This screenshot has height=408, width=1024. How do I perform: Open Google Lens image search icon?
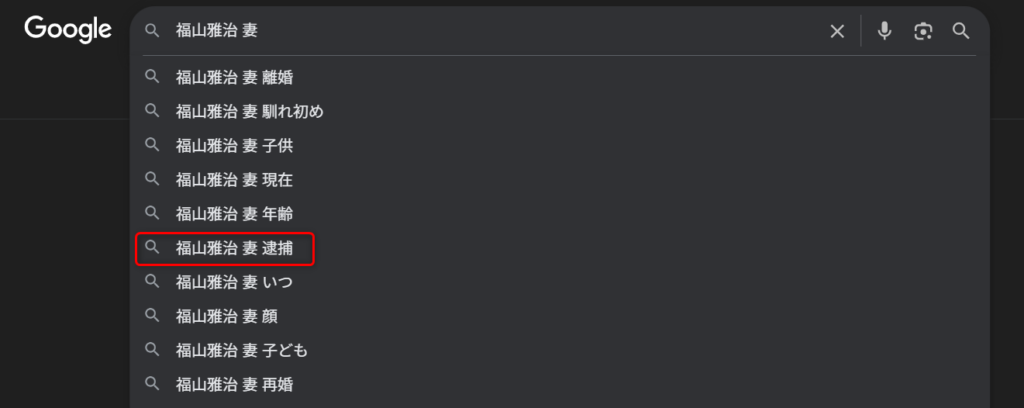(923, 31)
